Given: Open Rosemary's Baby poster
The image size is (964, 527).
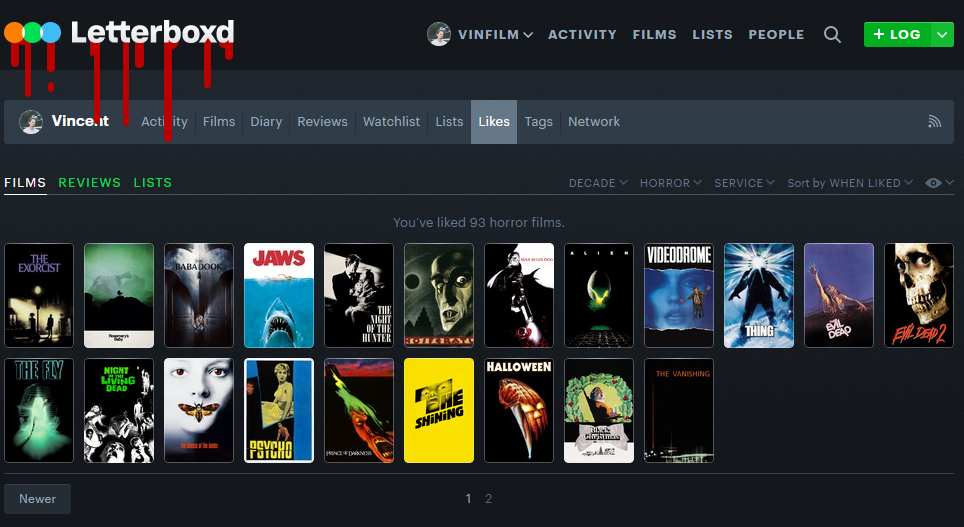Looking at the screenshot, I should coord(119,295).
